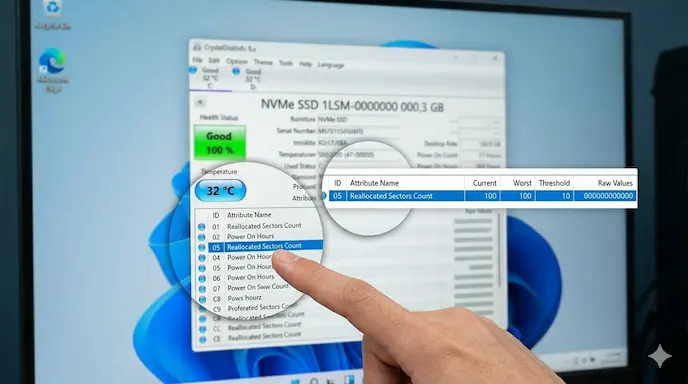The width and height of the screenshot is (688, 384).
Task: Click status orb of row 01
Action: (x=201, y=227)
